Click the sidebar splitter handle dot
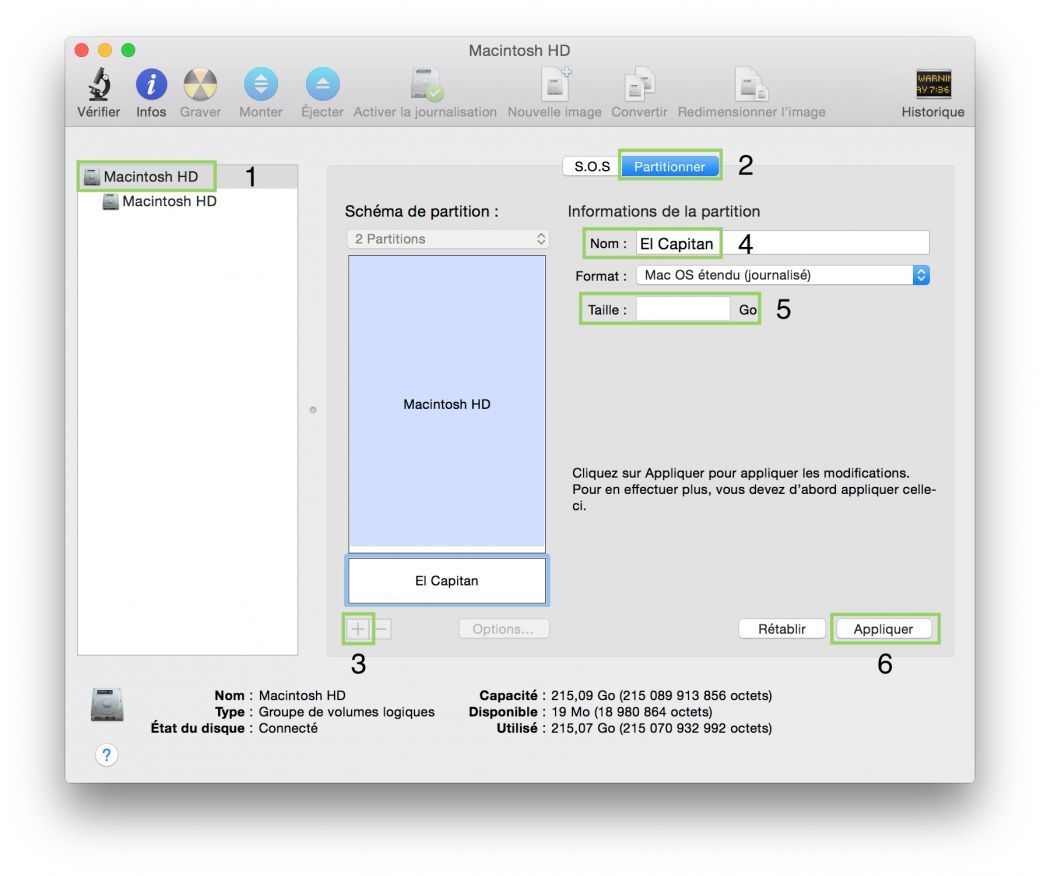This screenshot has width=1040, height=876. (x=313, y=410)
